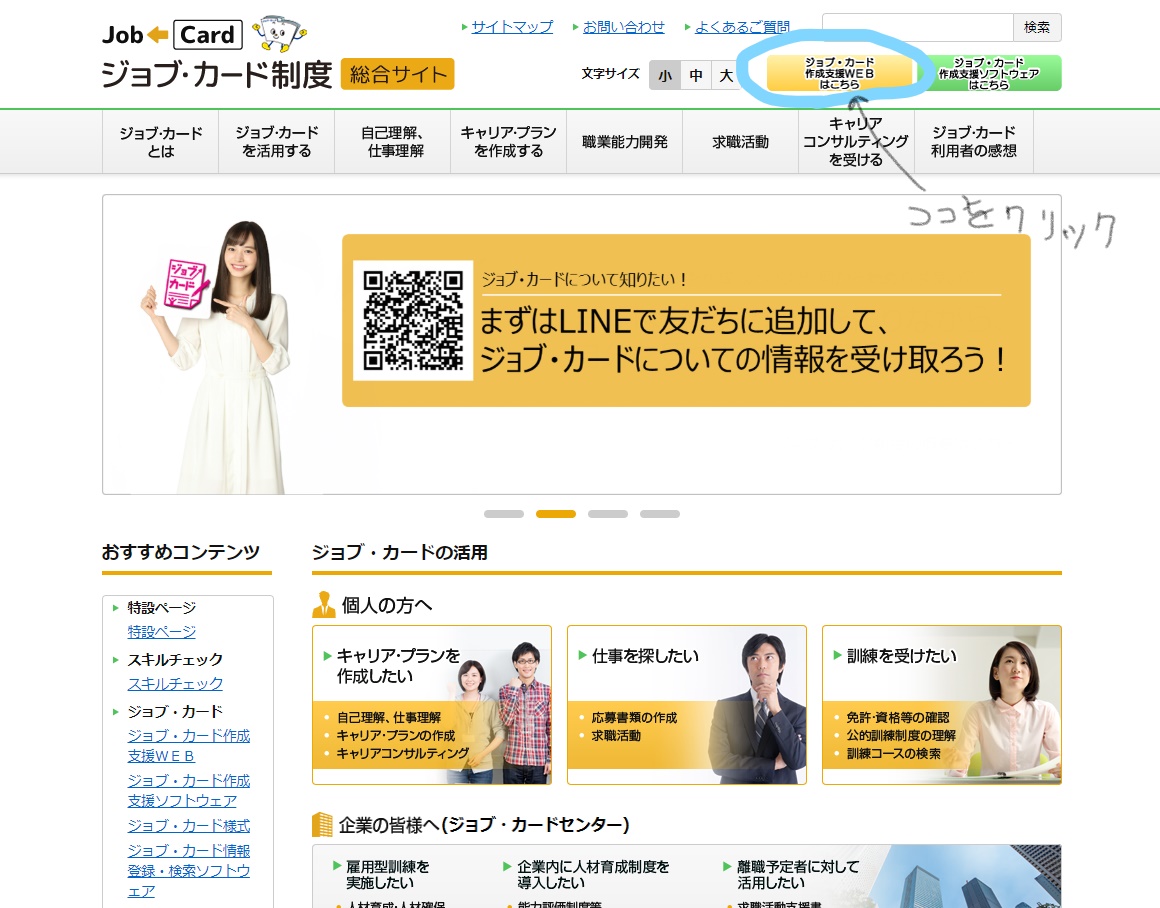Open the sidebar ジョブ・カード作成支援WEB link
1160x908 pixels.
(189, 746)
